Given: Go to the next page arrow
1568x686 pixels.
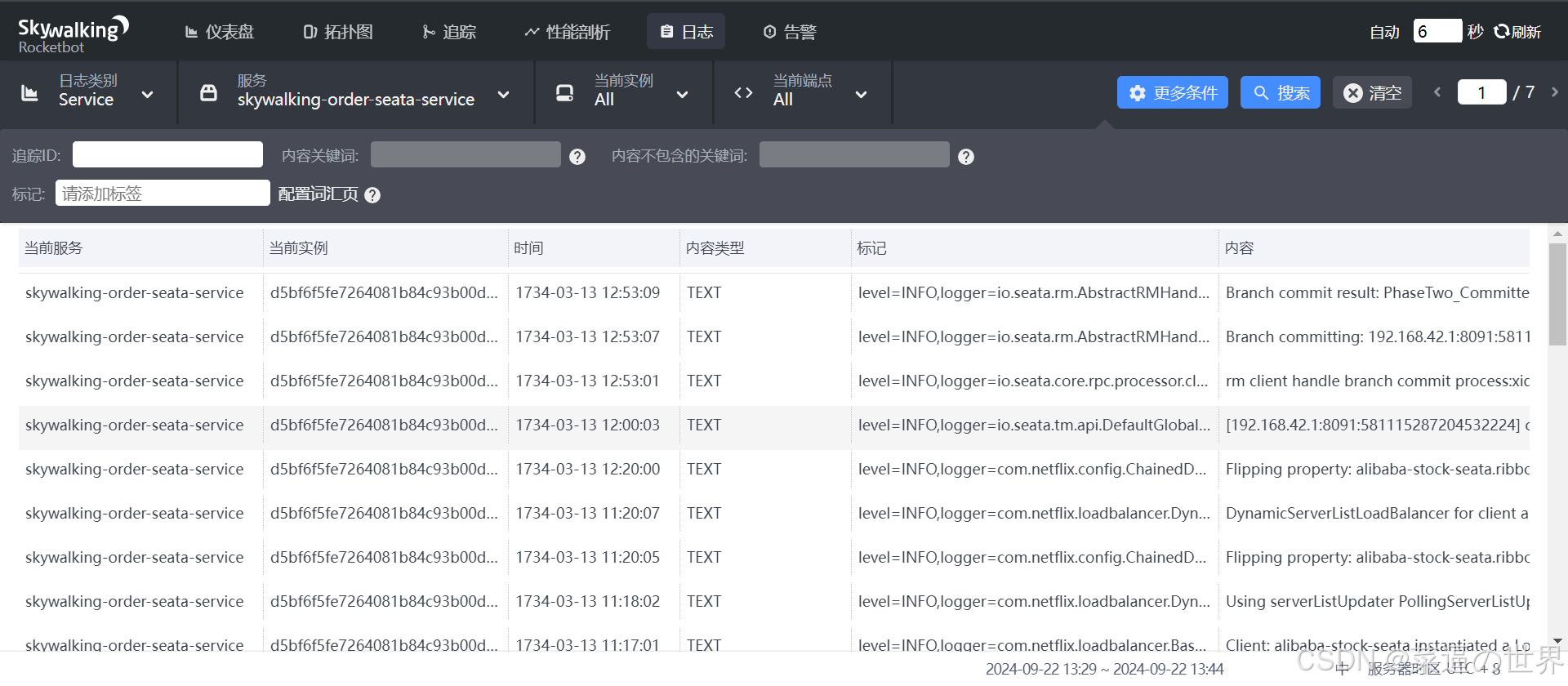Looking at the screenshot, I should coord(1555,92).
